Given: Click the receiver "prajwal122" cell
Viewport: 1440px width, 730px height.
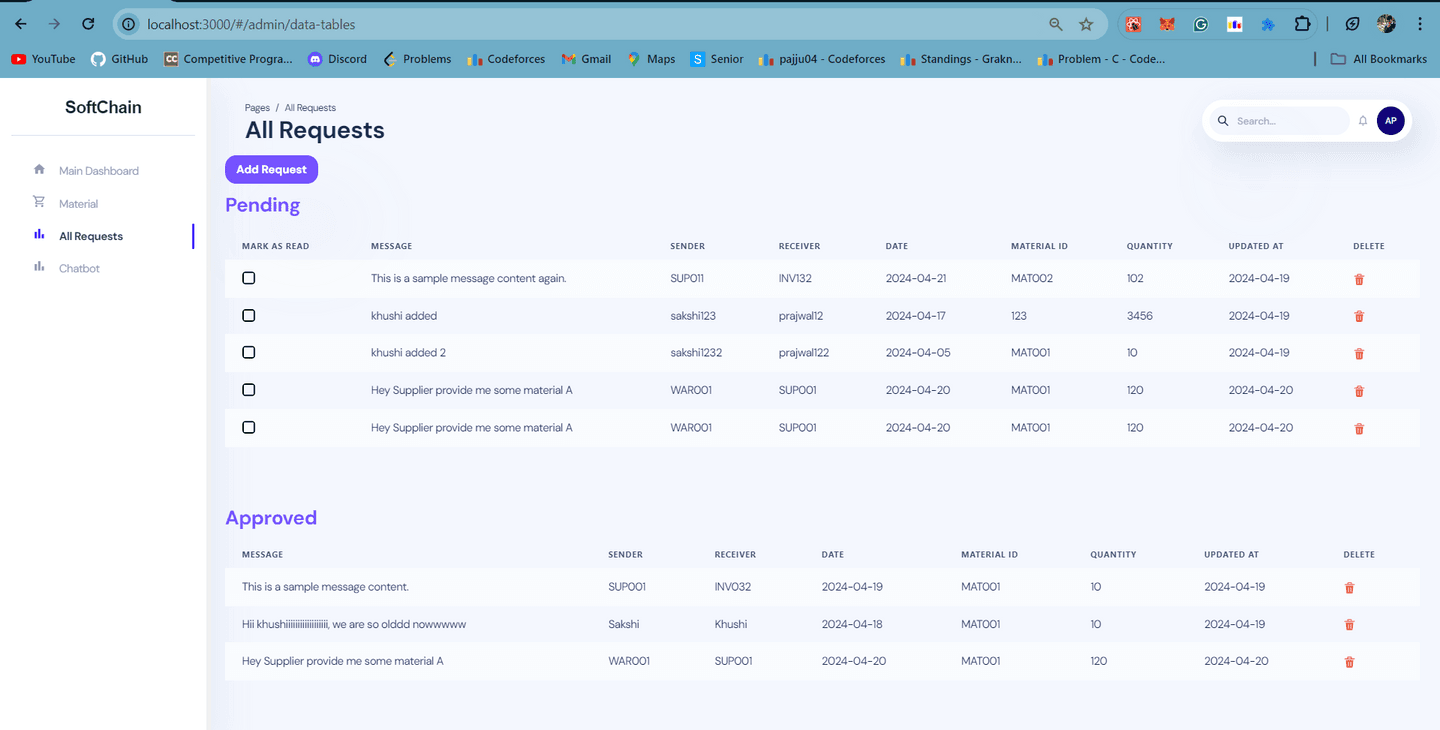Looking at the screenshot, I should (x=804, y=352).
